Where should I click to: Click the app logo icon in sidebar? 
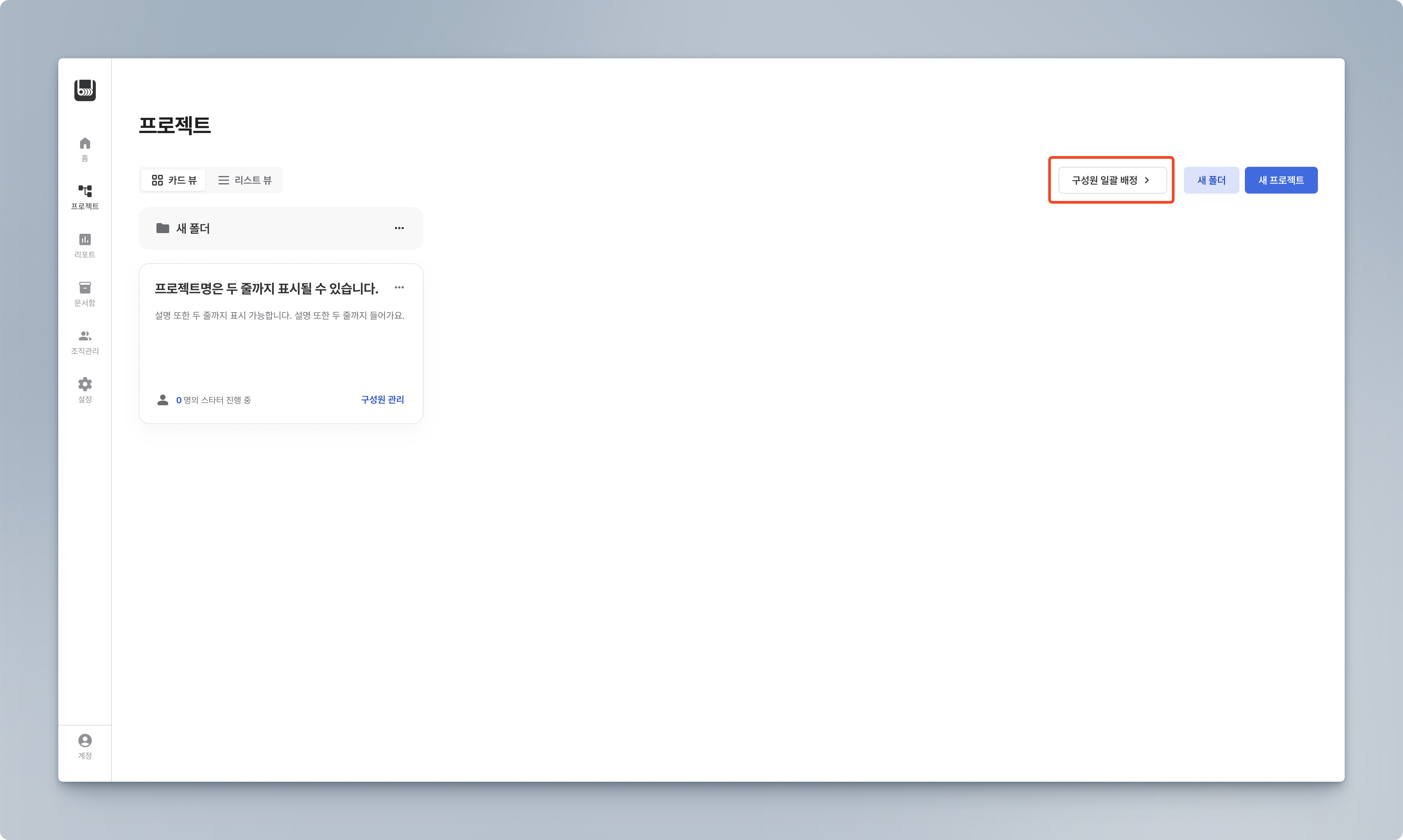[85, 90]
